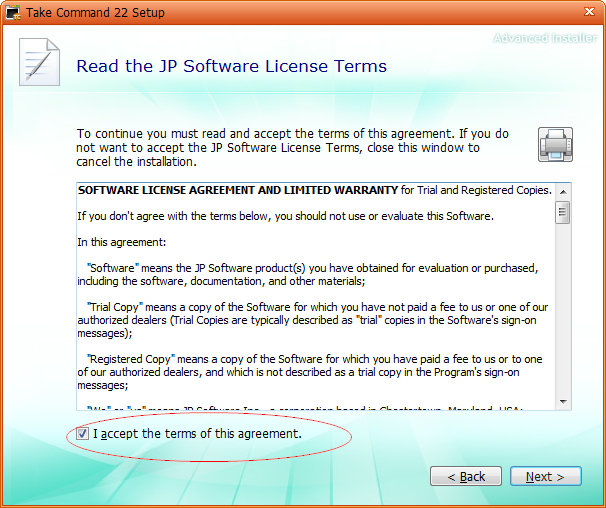Print the license agreement using printer icon

tap(555, 145)
